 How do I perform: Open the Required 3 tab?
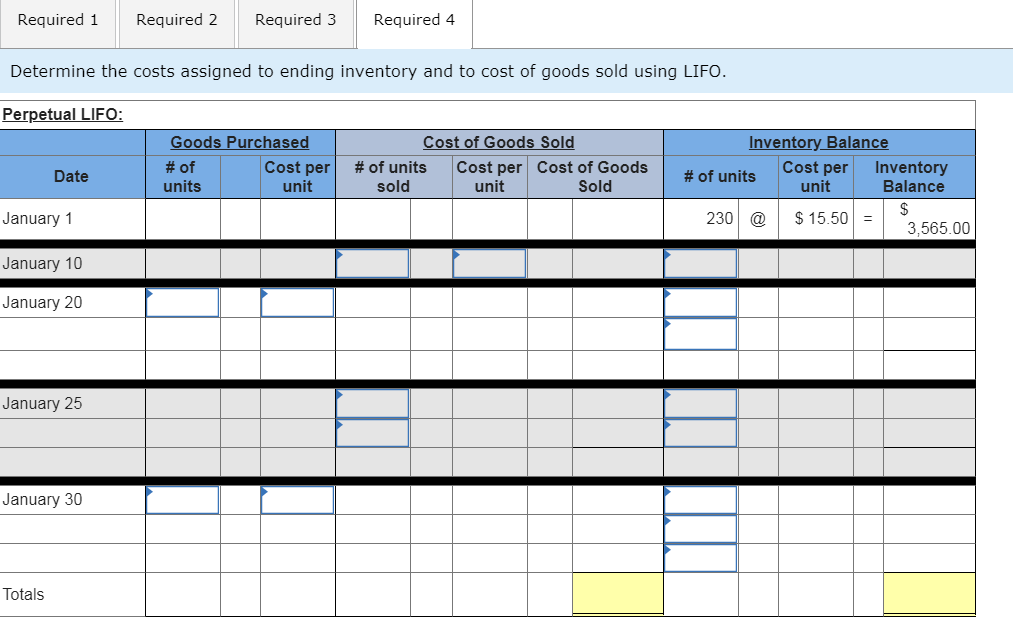[x=295, y=20]
